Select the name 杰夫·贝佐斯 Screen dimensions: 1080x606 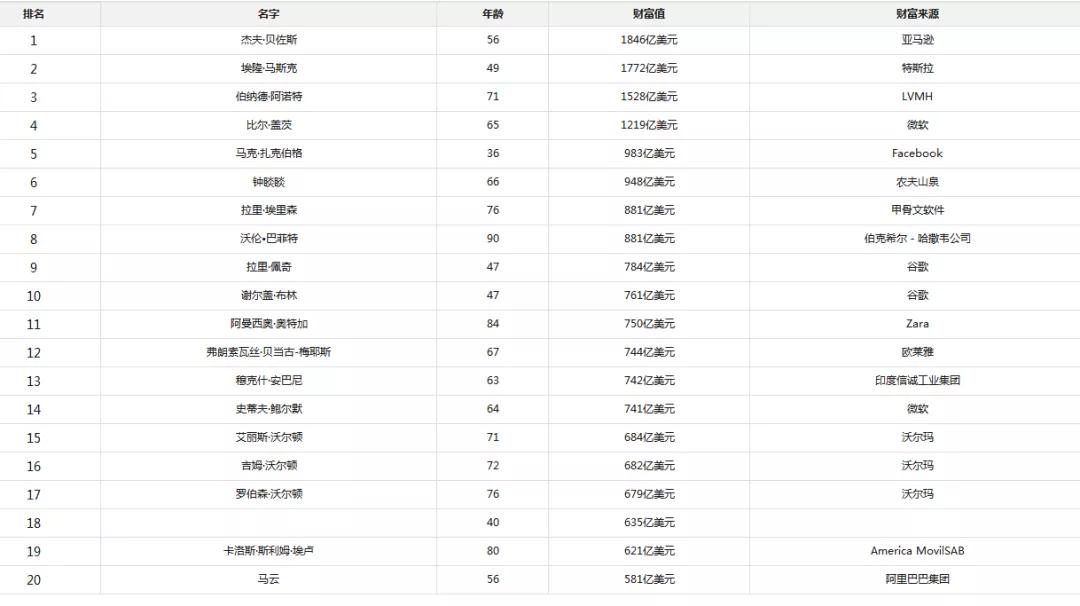[x=268, y=40]
